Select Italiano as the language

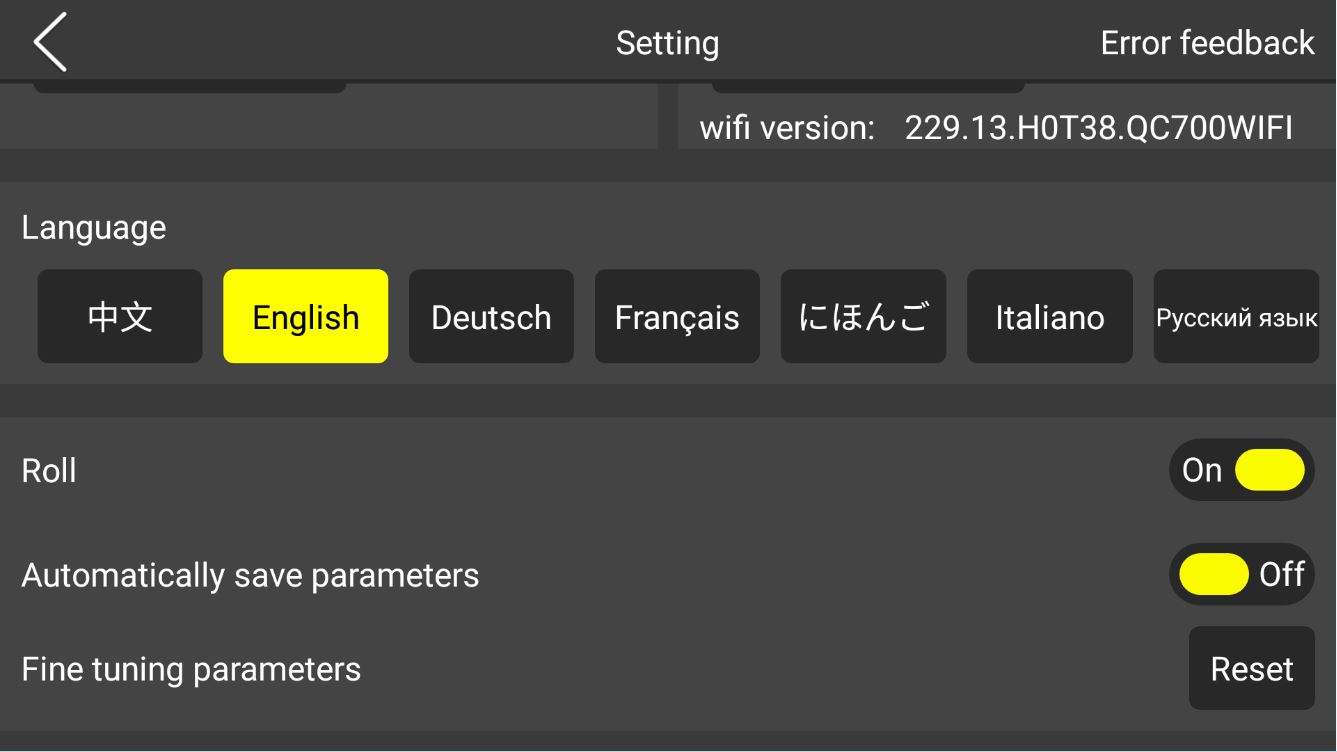(x=1050, y=316)
